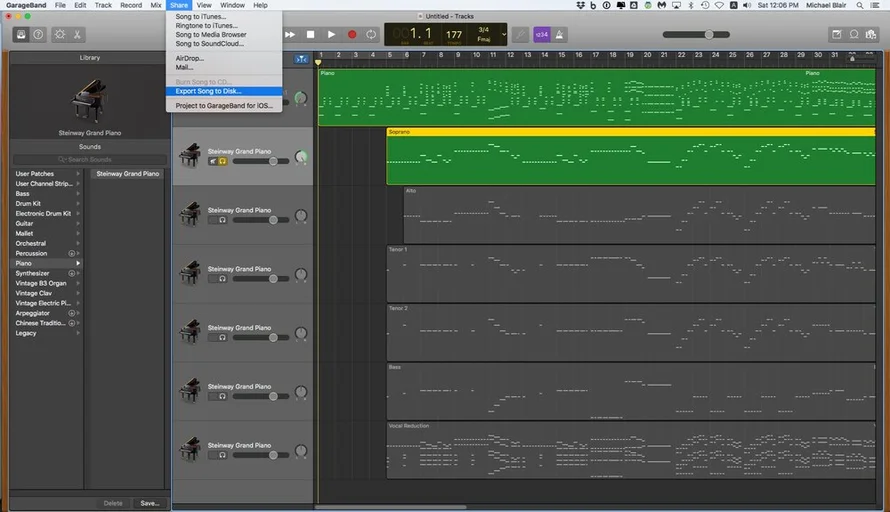This screenshot has width=890, height=512.
Task: Open the Media Browser icon
Action: [x=871, y=35]
